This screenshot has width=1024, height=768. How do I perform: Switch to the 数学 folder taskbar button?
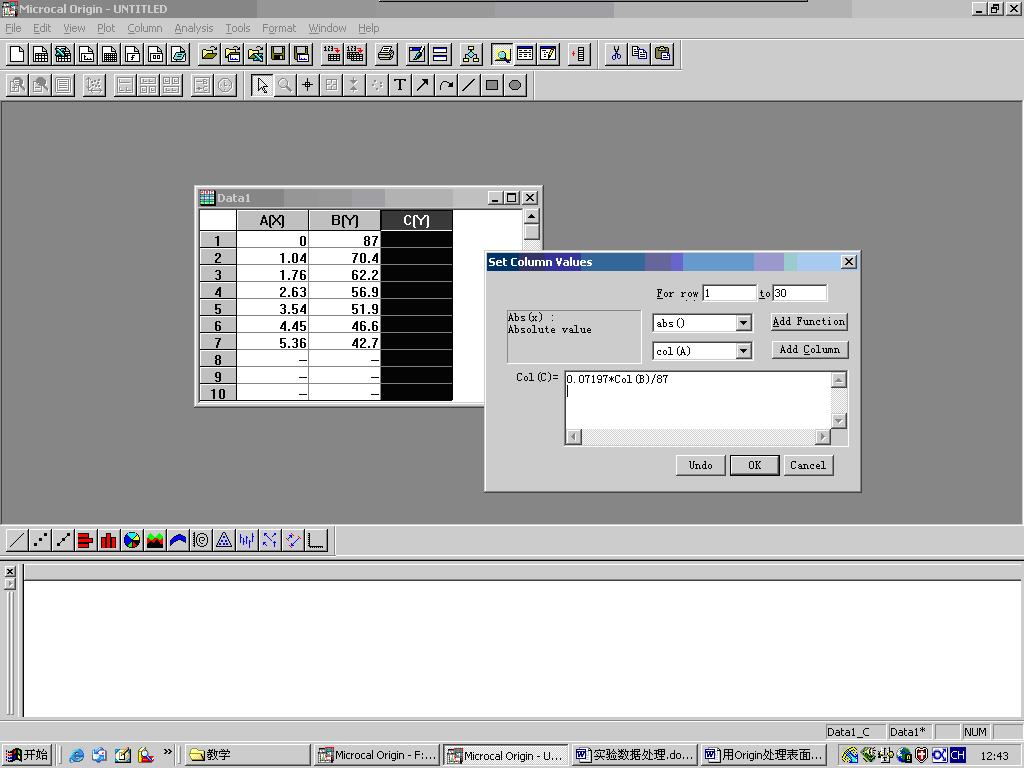pos(248,755)
